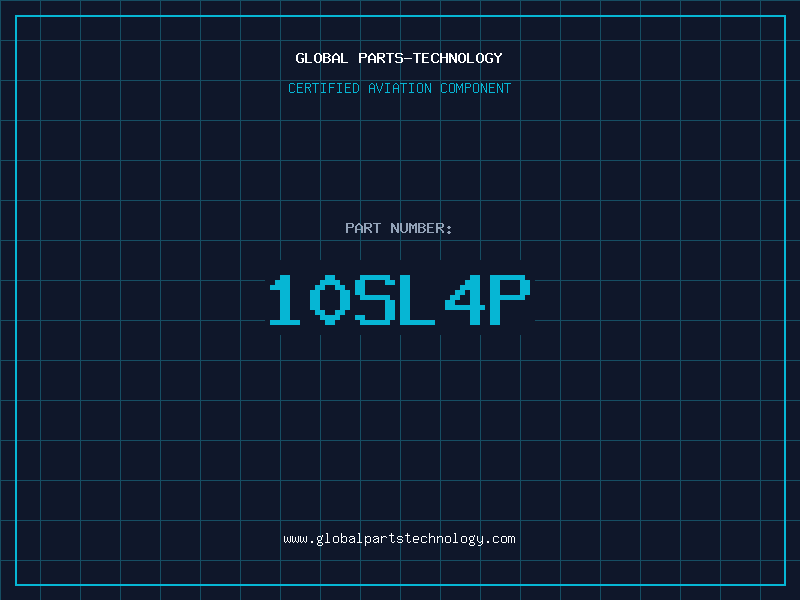
Task: Select the GLOBAL PARTS-TECHNOLOGY heading
Action: pos(399,58)
